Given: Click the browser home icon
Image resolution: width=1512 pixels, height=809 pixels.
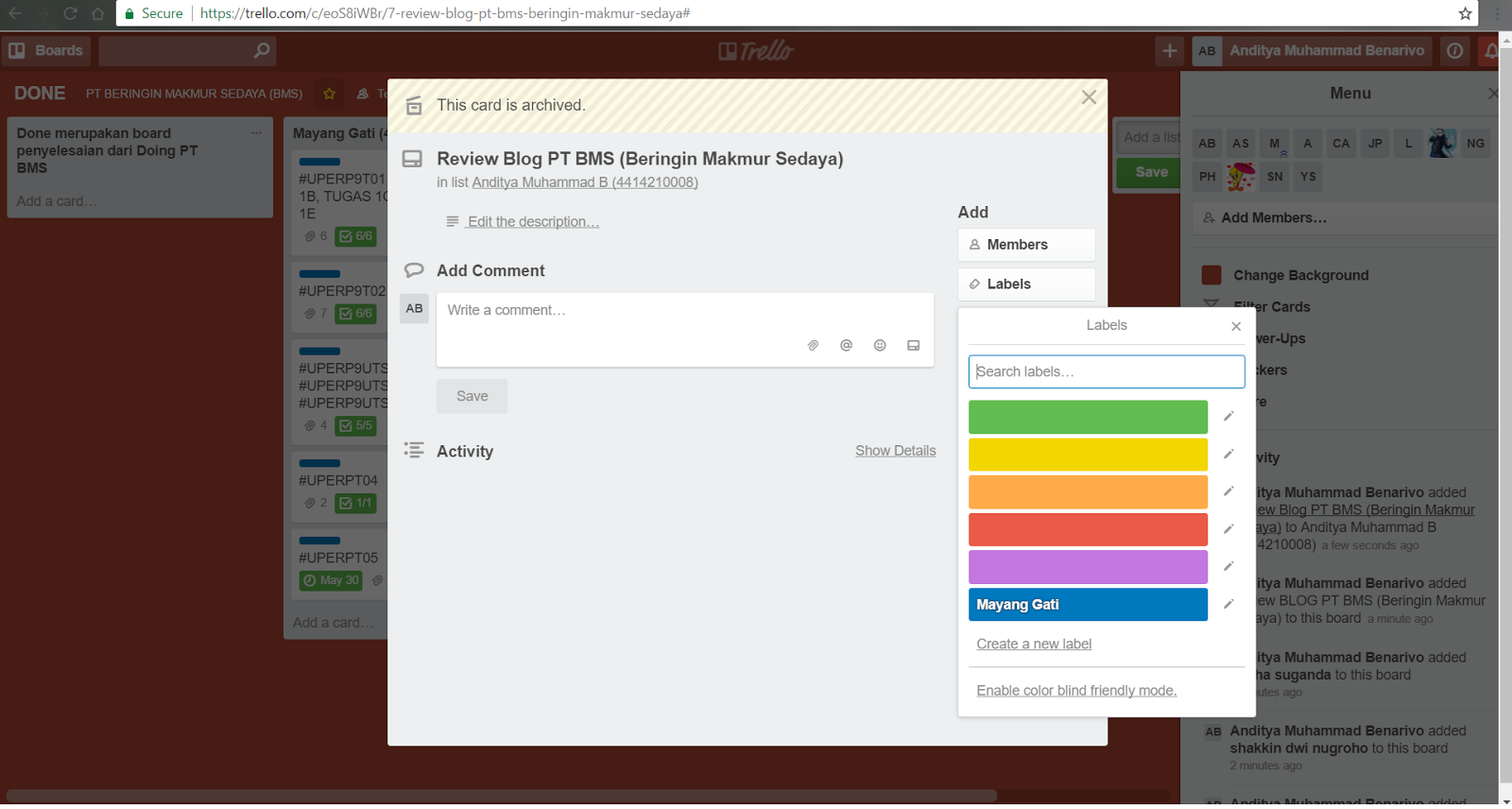Looking at the screenshot, I should 98,13.
